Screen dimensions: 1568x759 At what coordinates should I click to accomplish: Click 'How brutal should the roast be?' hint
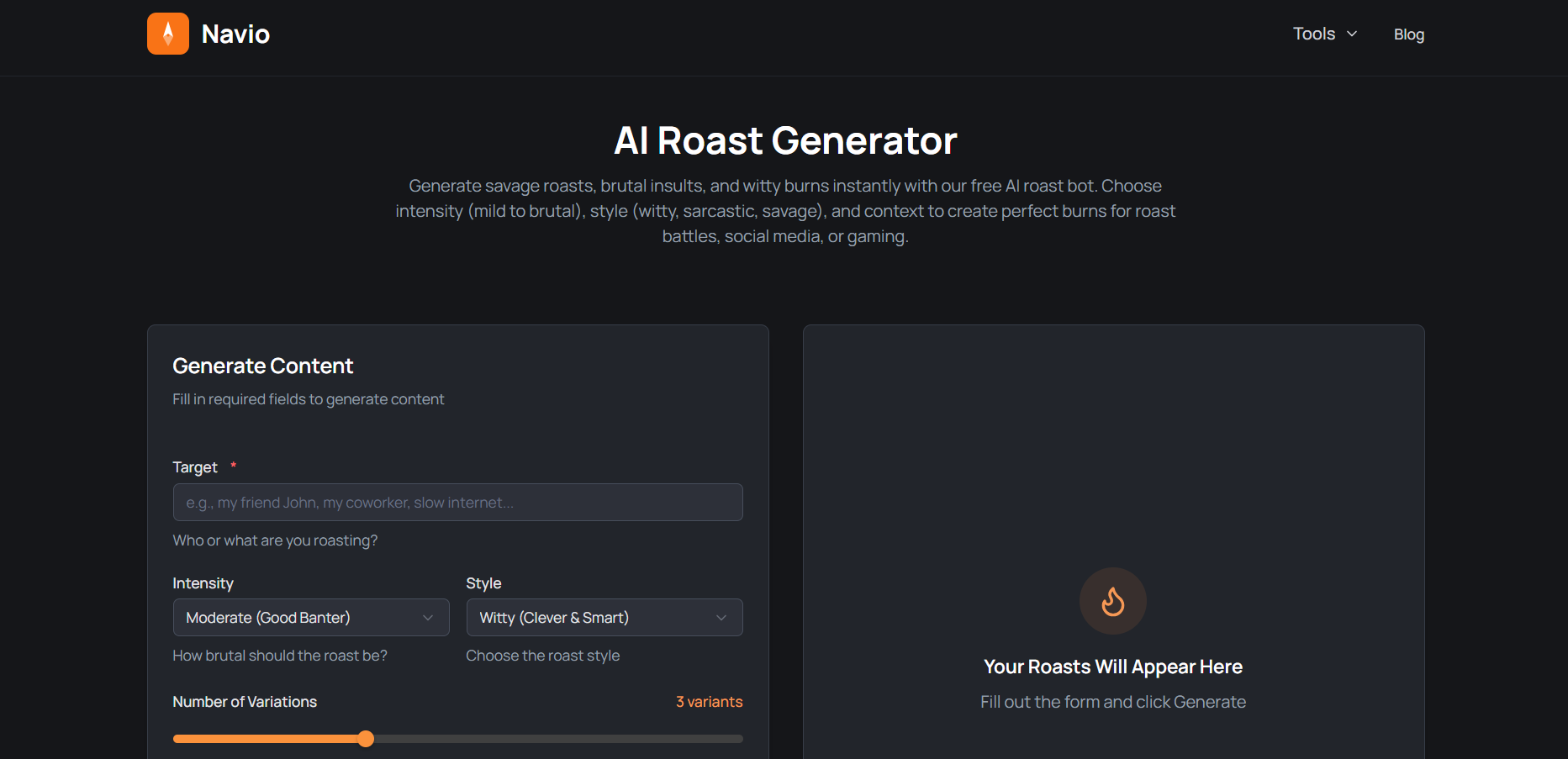point(280,656)
